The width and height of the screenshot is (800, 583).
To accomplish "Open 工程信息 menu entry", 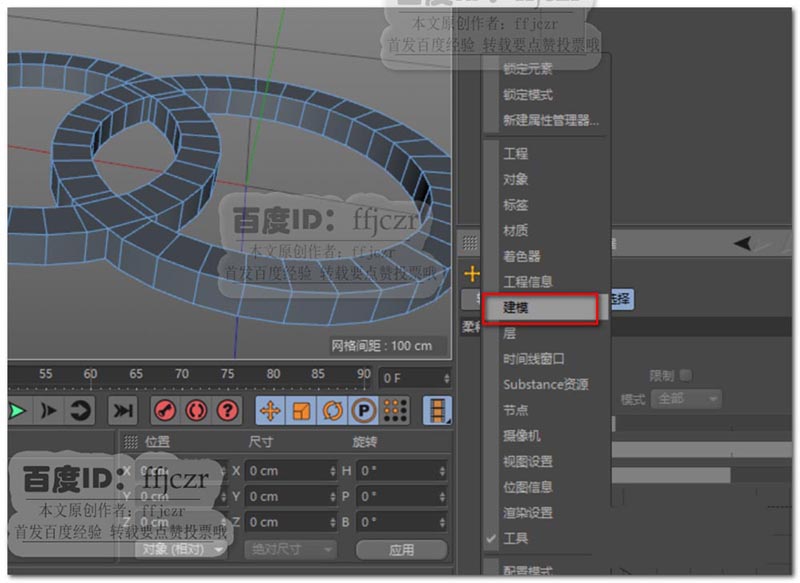I will click(528, 282).
